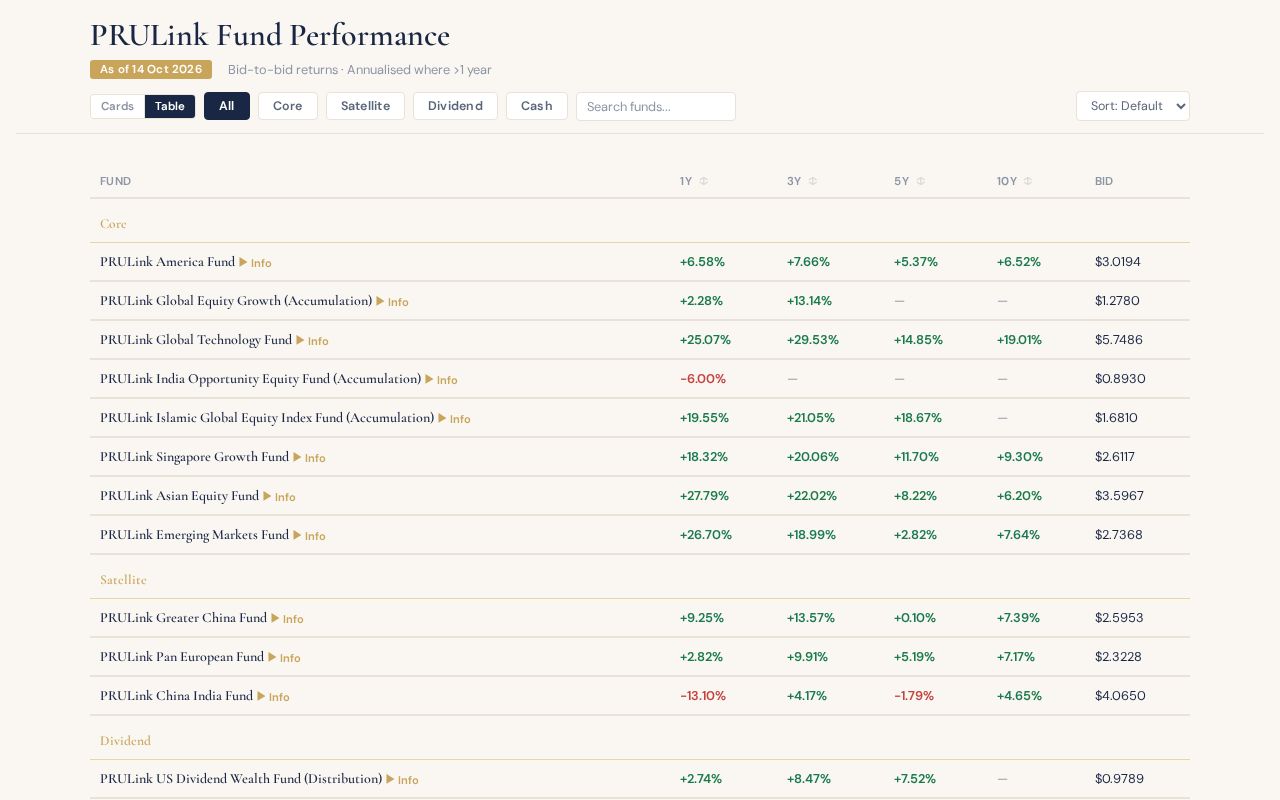
Task: Expand Info for PRULink China India Fund
Action: click(273, 697)
